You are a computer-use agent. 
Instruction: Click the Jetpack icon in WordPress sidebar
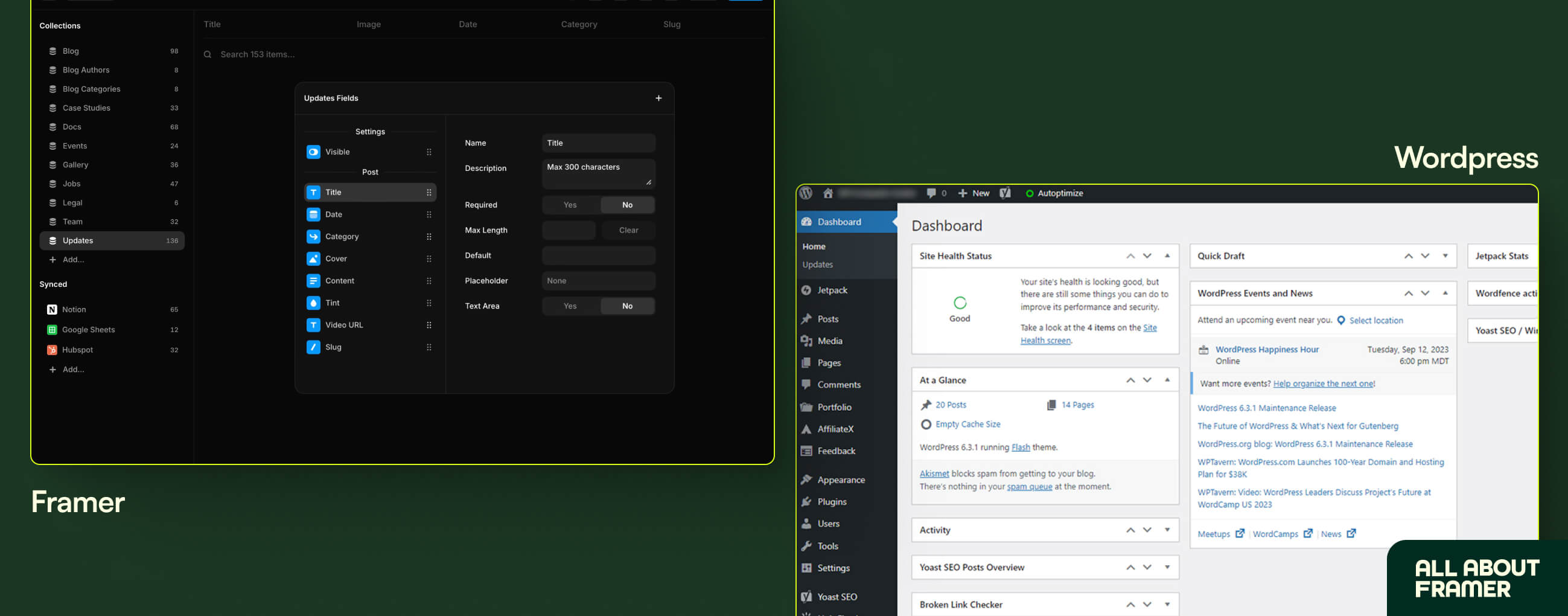point(806,290)
